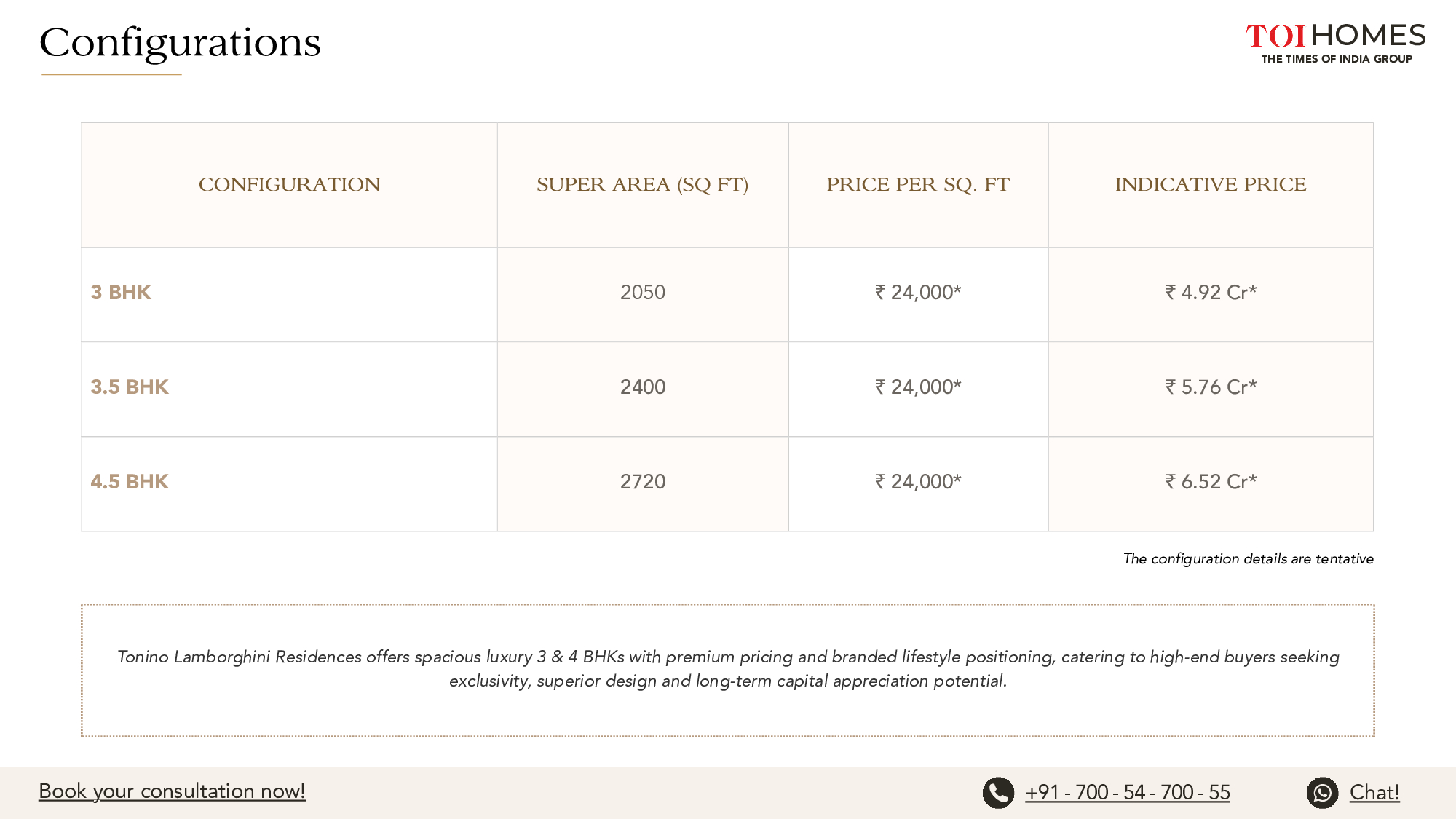Select the 3 BHK configuration row label

click(x=121, y=293)
